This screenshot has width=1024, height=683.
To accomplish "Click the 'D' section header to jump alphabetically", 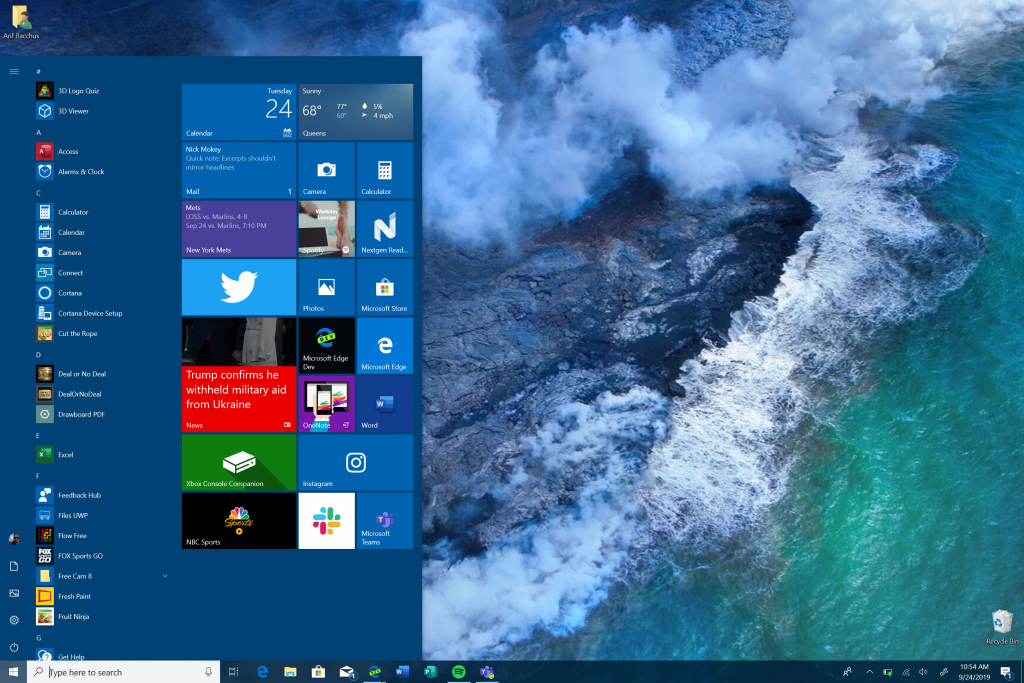I will coord(38,353).
